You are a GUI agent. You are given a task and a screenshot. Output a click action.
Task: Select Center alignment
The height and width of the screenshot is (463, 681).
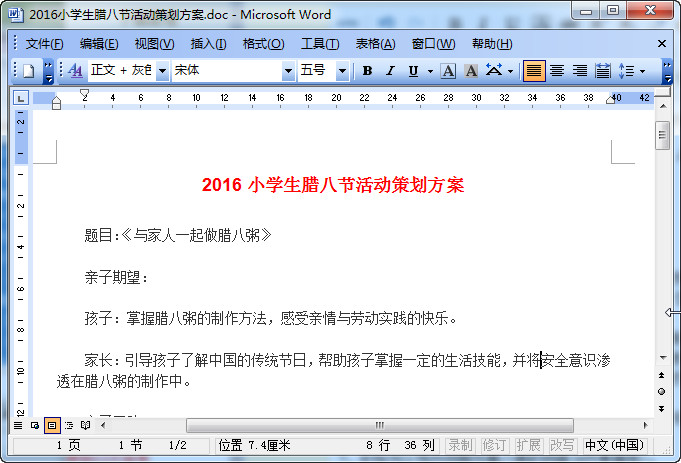(557, 70)
